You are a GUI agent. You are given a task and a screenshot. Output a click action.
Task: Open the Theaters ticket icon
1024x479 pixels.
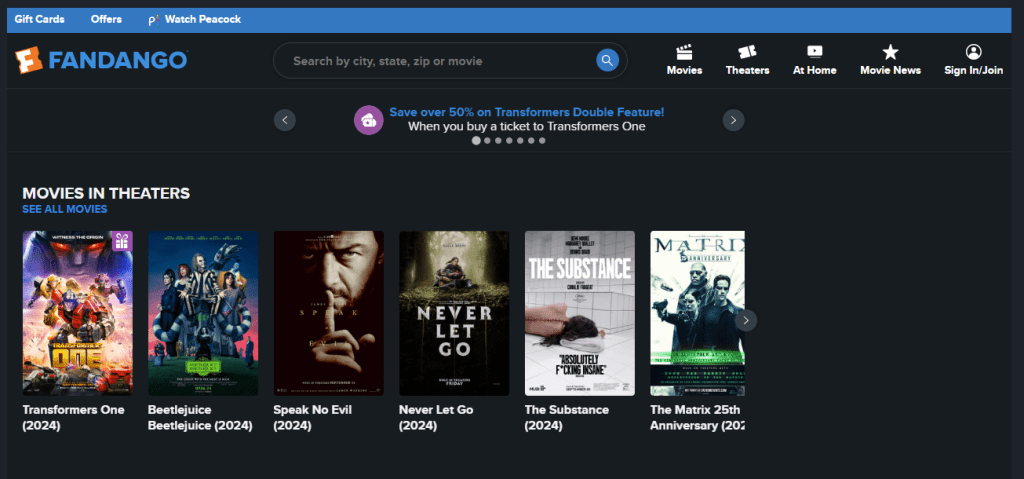(747, 52)
